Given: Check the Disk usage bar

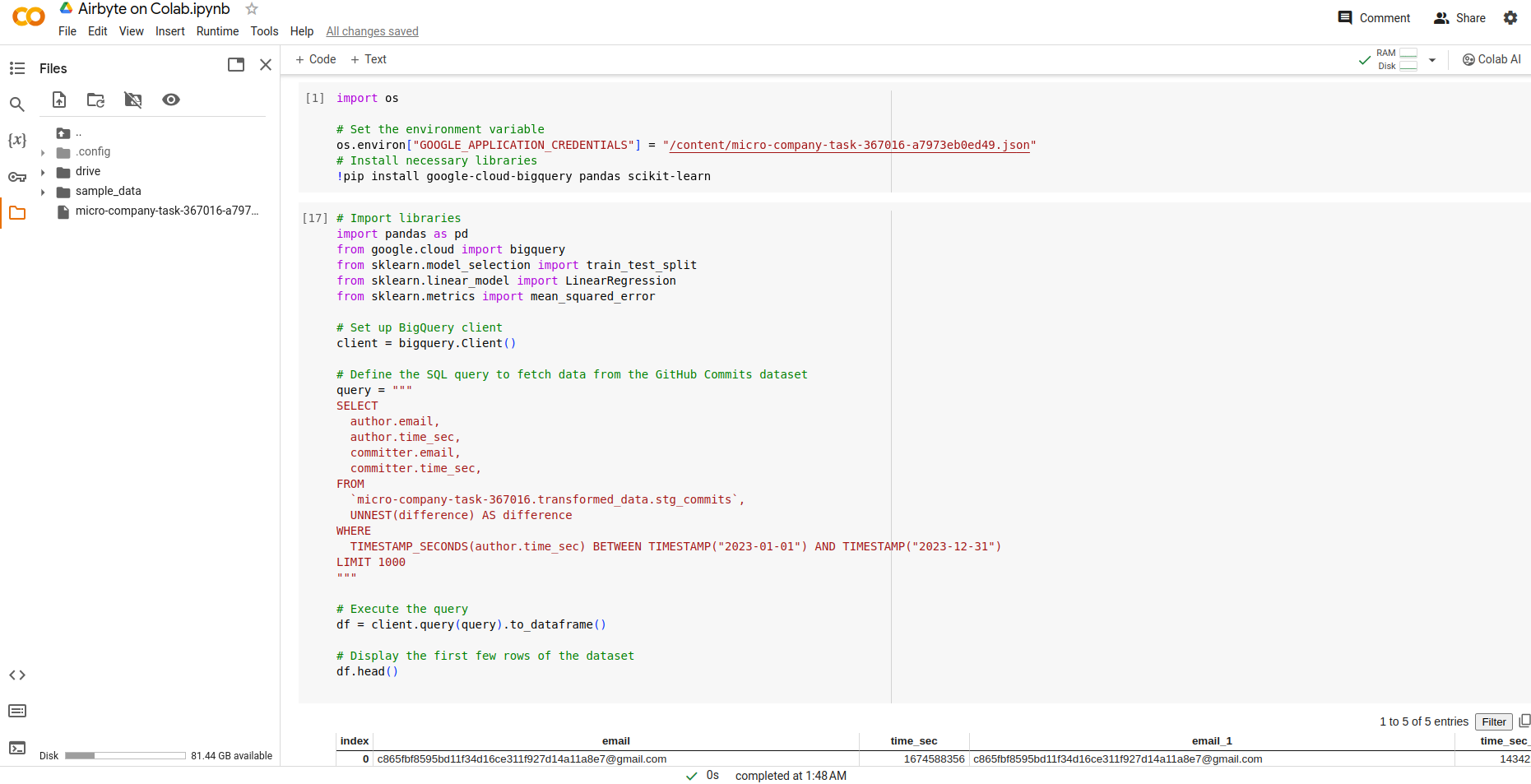Looking at the screenshot, I should point(124,755).
